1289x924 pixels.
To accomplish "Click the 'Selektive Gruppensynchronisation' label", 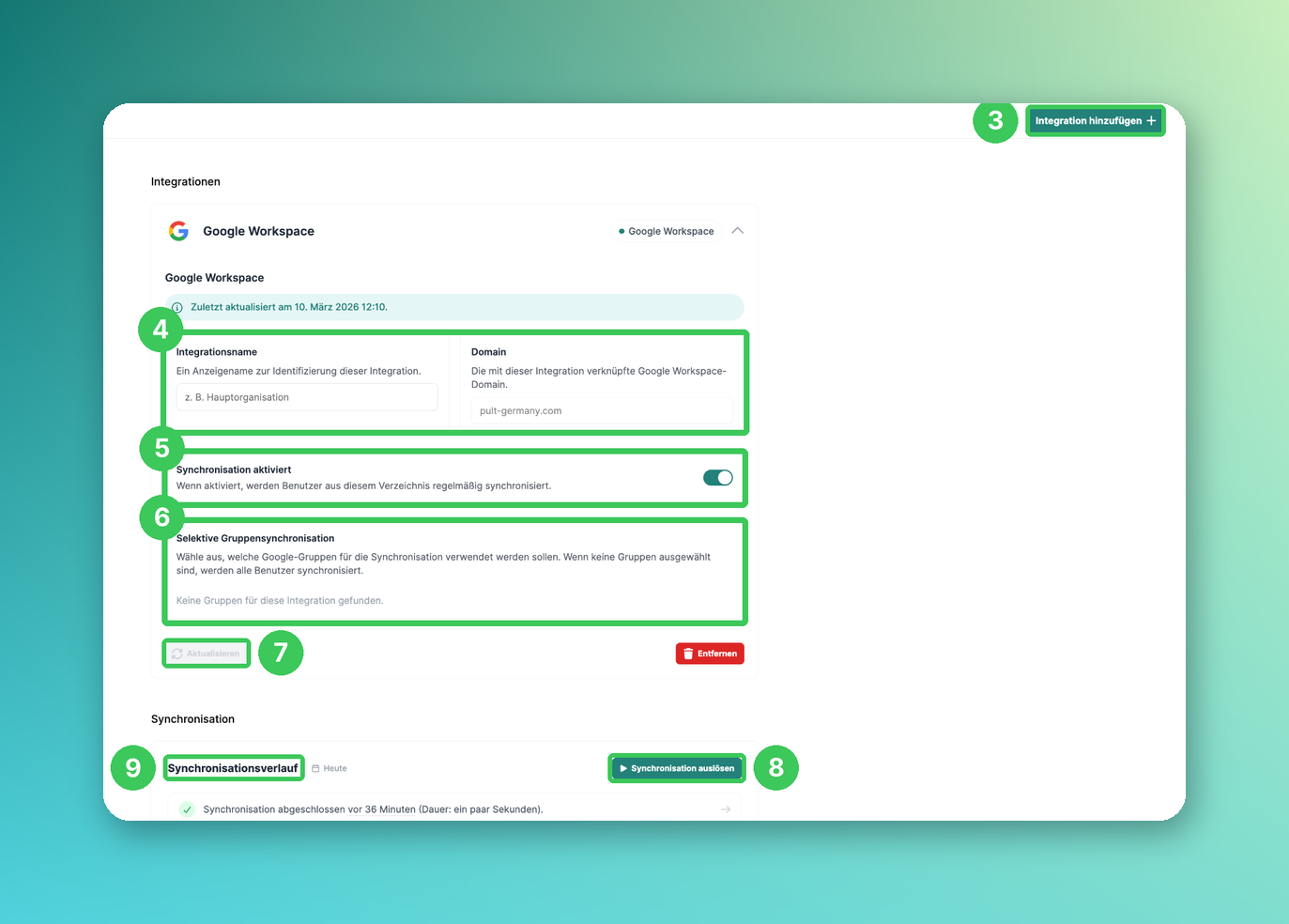I will tap(255, 538).
